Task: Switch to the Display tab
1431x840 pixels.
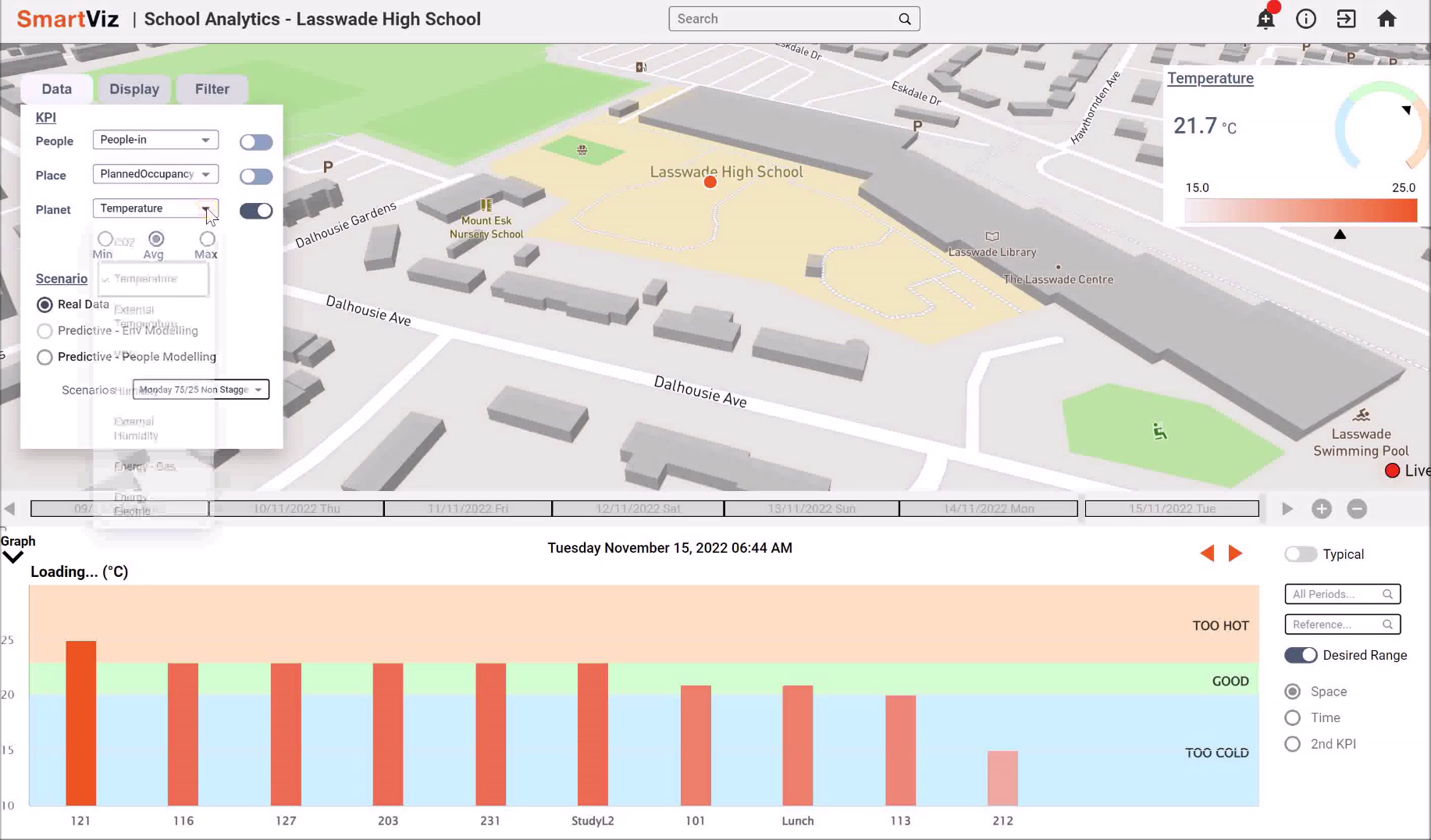Action: [x=133, y=88]
